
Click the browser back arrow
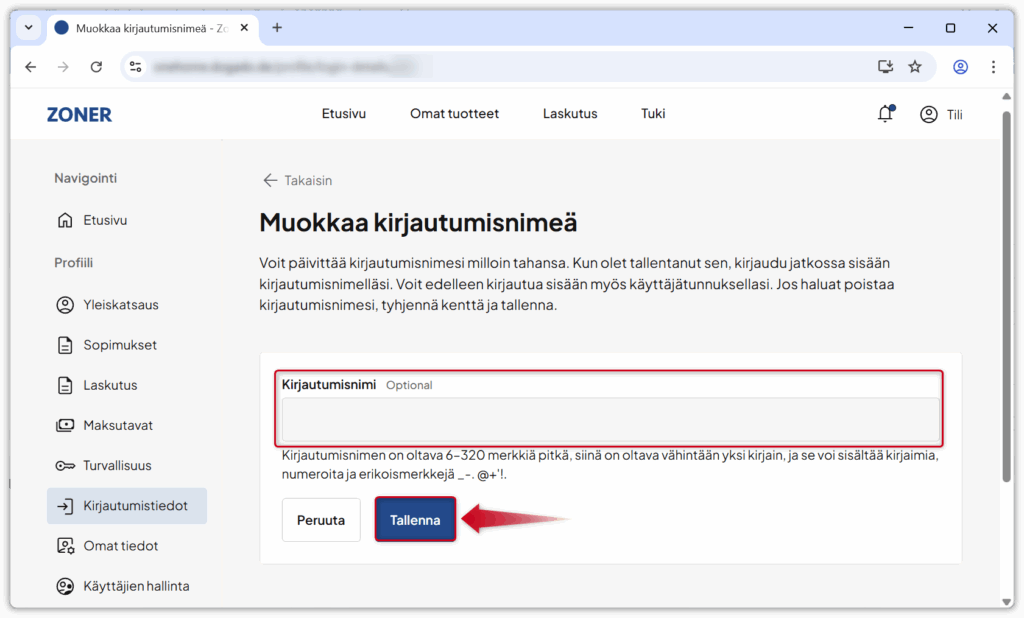pos(31,67)
